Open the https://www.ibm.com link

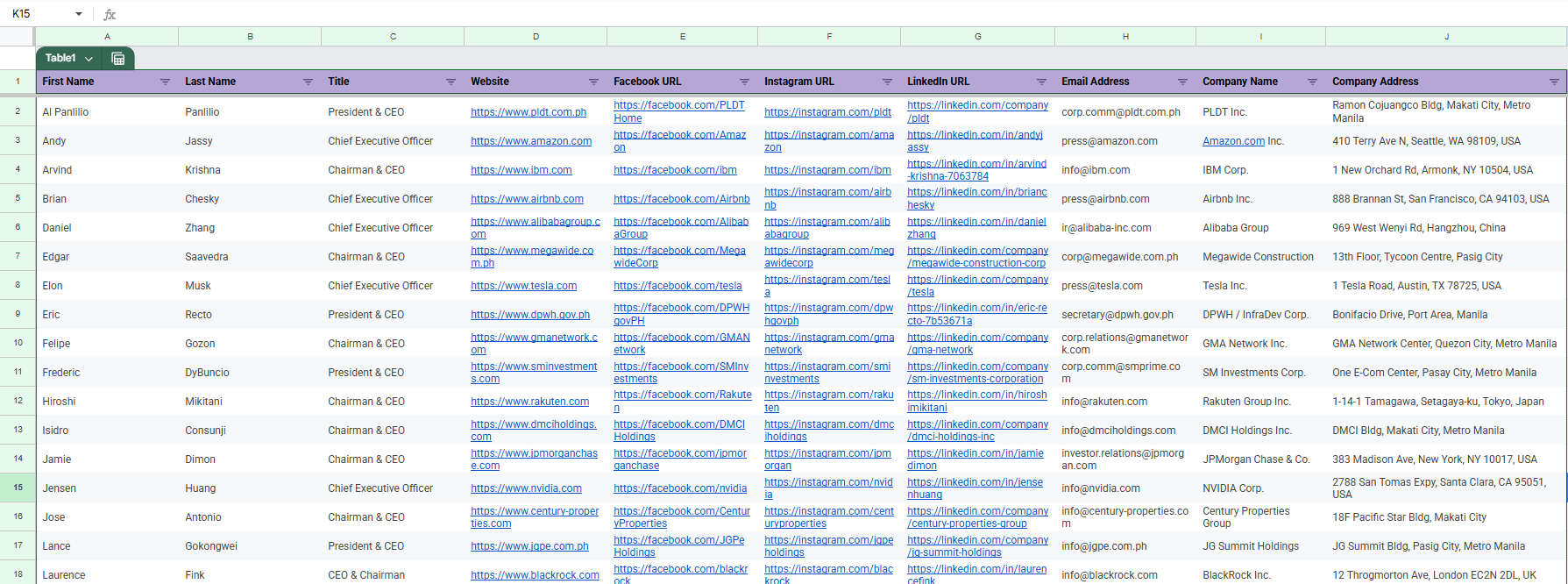[521, 170]
